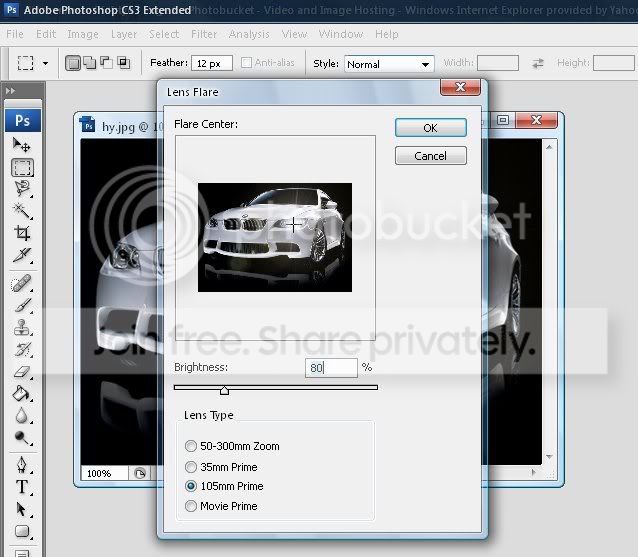Select 35mm Prime lens type

[x=191, y=467]
